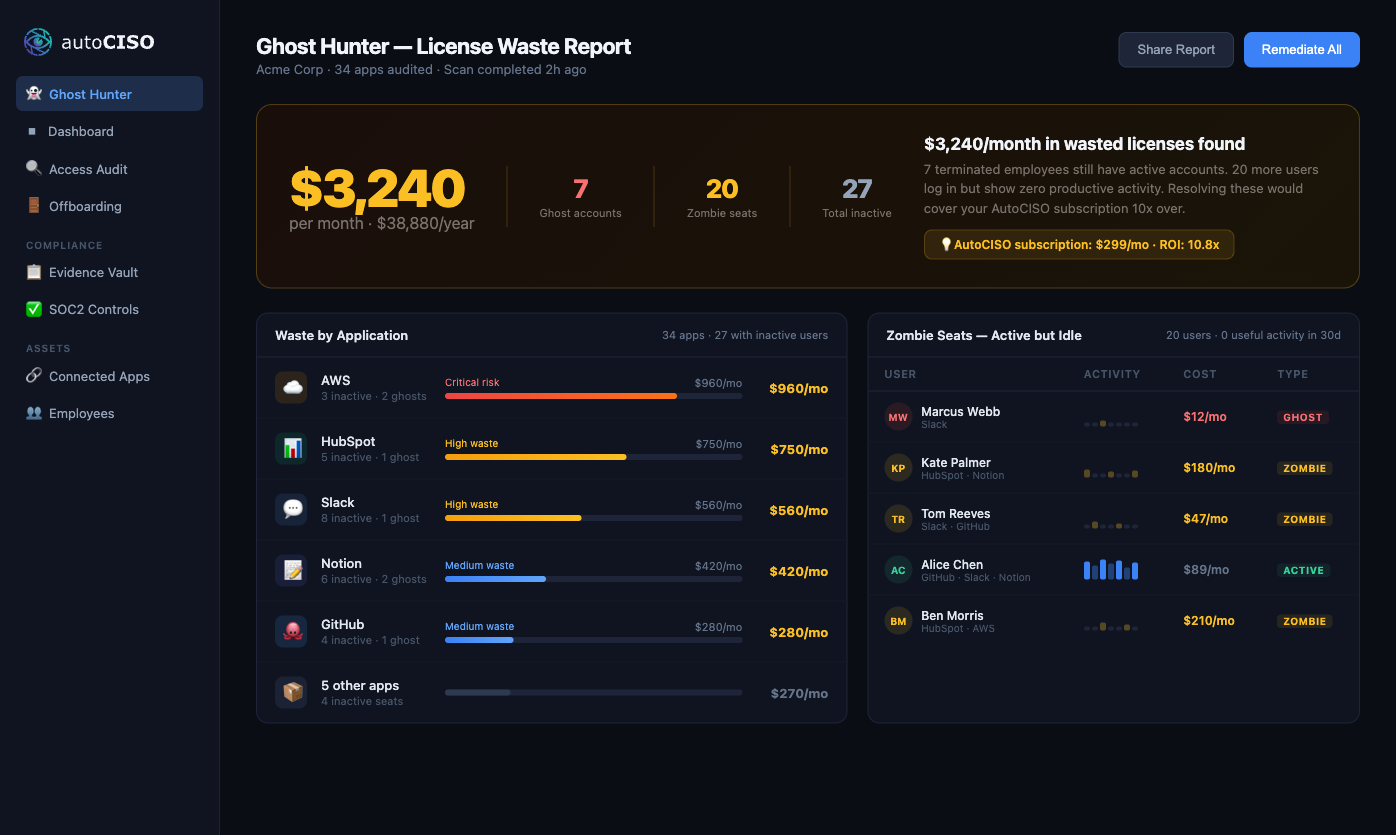Screen dimensions: 1396x835
Task: Click the TR avatar for Tom Reeves
Action: (898, 519)
